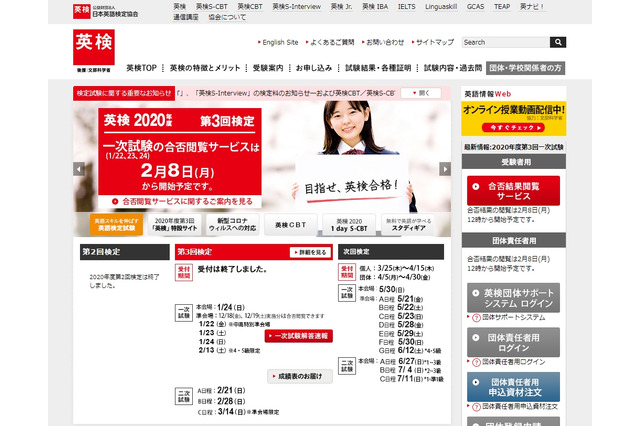Image resolution: width=640 pixels, height=426 pixels.
Task: Open 英検 IBA top bar link
Action: pyautogui.click(x=375, y=7)
